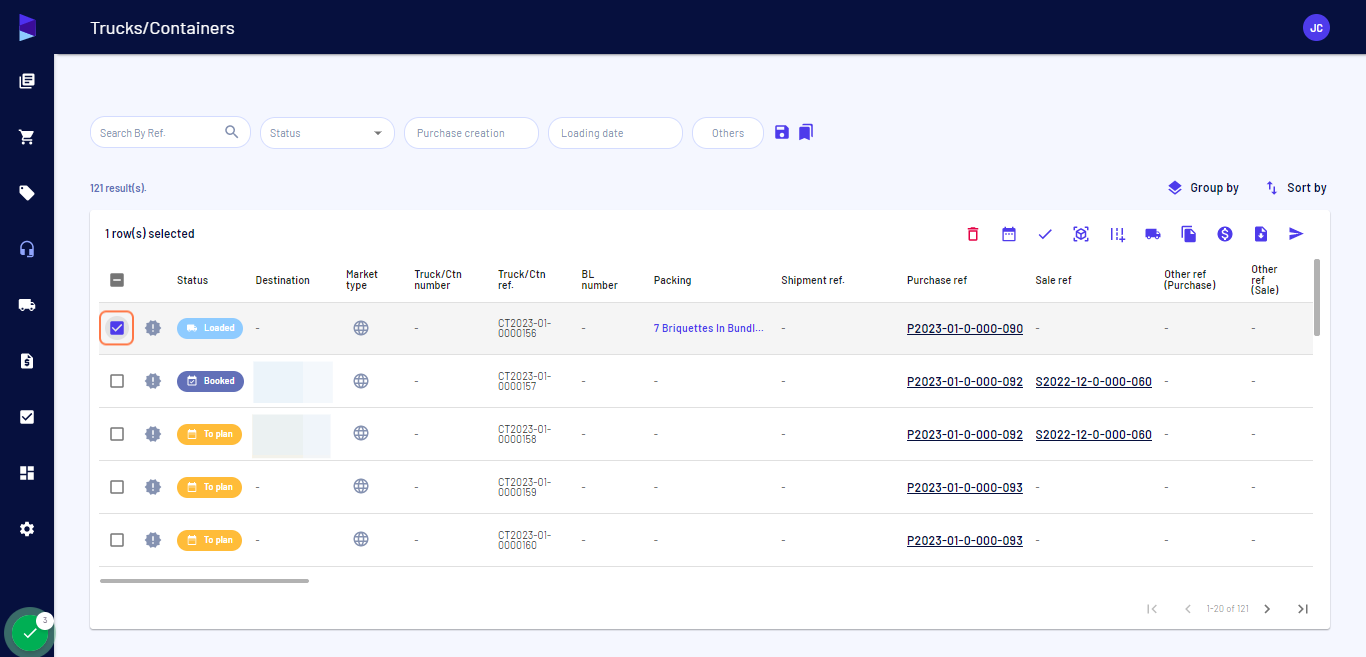1366x657 pixels.
Task: Toggle the header select-all checkbox
Action: (117, 280)
